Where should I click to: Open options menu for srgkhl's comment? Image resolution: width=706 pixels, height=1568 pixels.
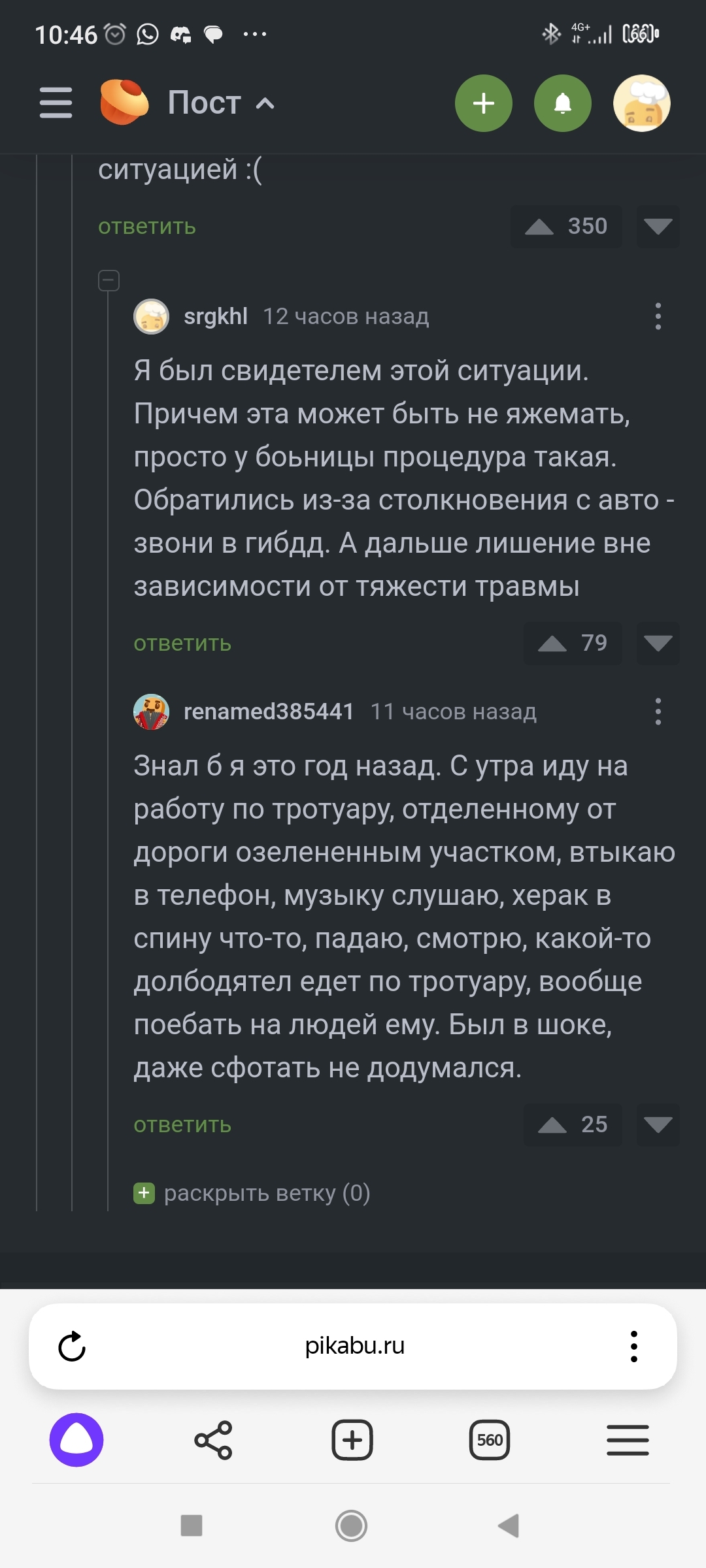click(658, 317)
